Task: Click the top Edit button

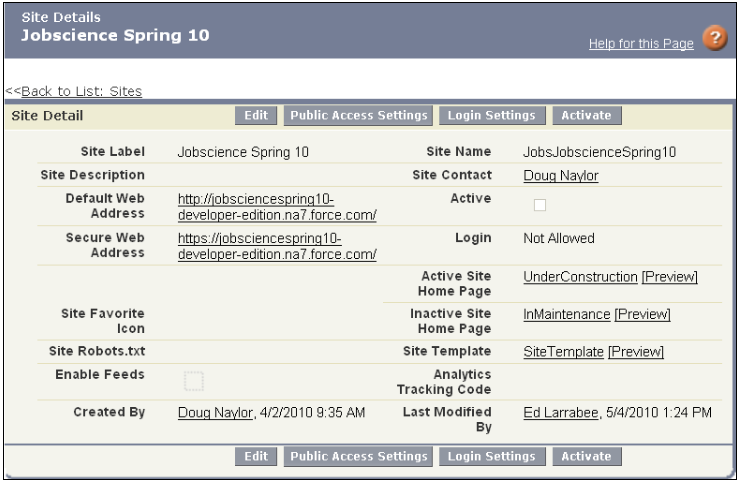Action: (x=256, y=115)
